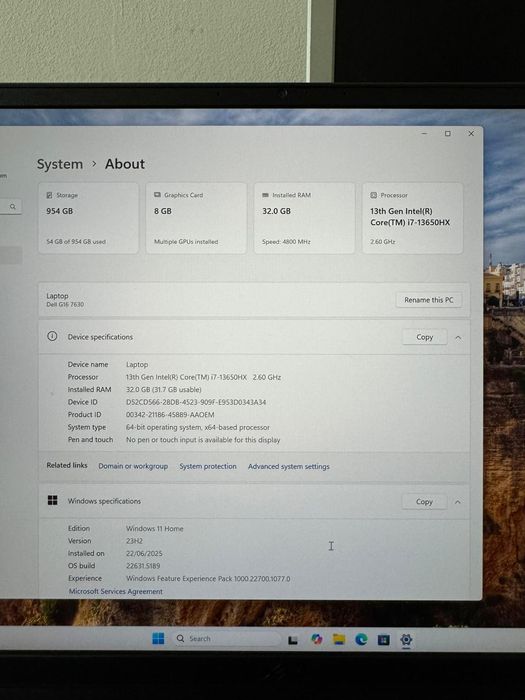Minimize the Settings window

pyautogui.click(x=424, y=133)
